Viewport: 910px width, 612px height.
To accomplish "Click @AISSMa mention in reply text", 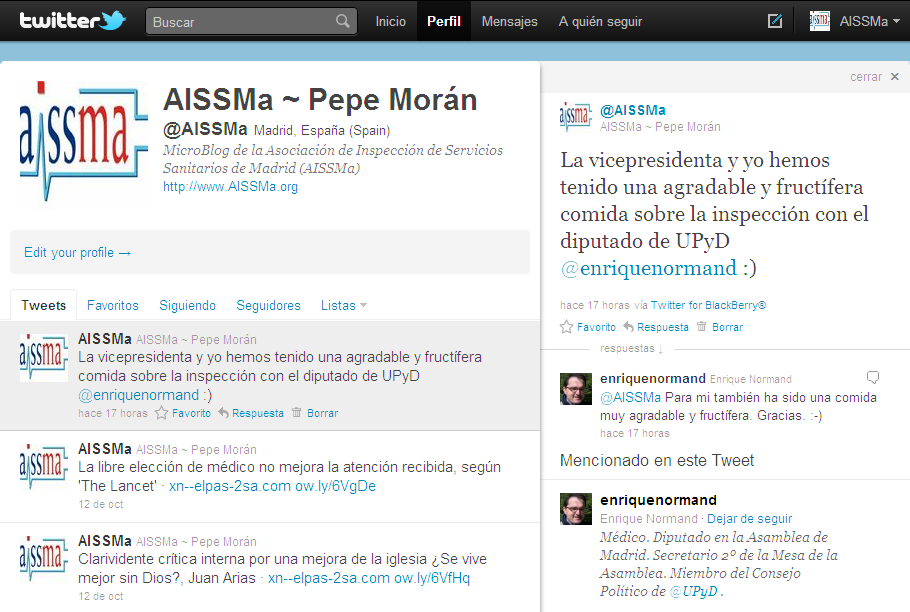I will [x=630, y=398].
